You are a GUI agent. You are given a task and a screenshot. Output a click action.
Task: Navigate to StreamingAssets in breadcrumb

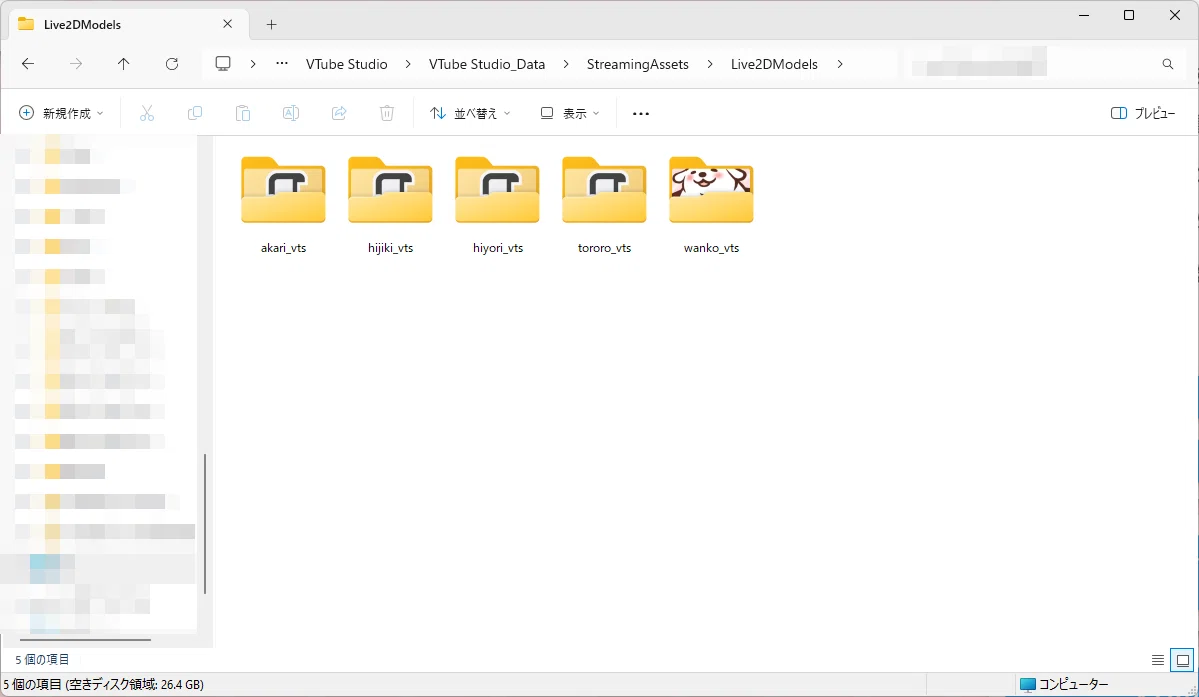click(x=638, y=64)
